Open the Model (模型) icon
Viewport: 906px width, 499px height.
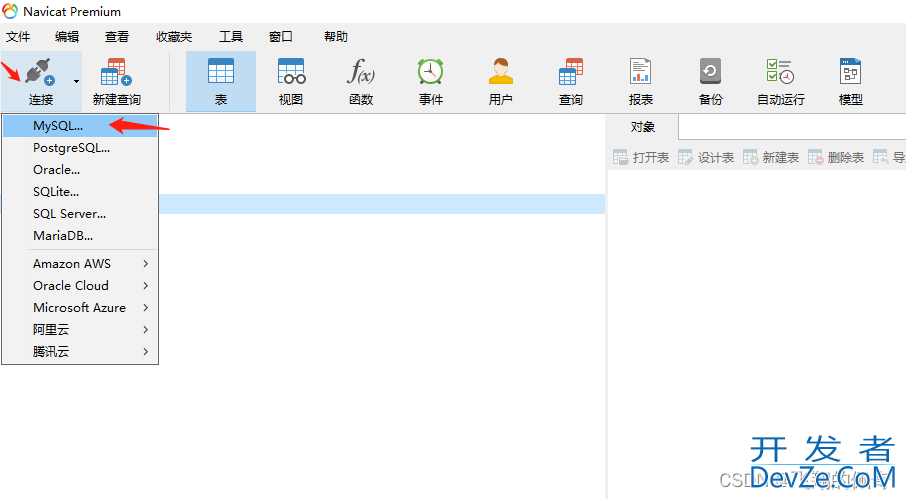click(851, 72)
